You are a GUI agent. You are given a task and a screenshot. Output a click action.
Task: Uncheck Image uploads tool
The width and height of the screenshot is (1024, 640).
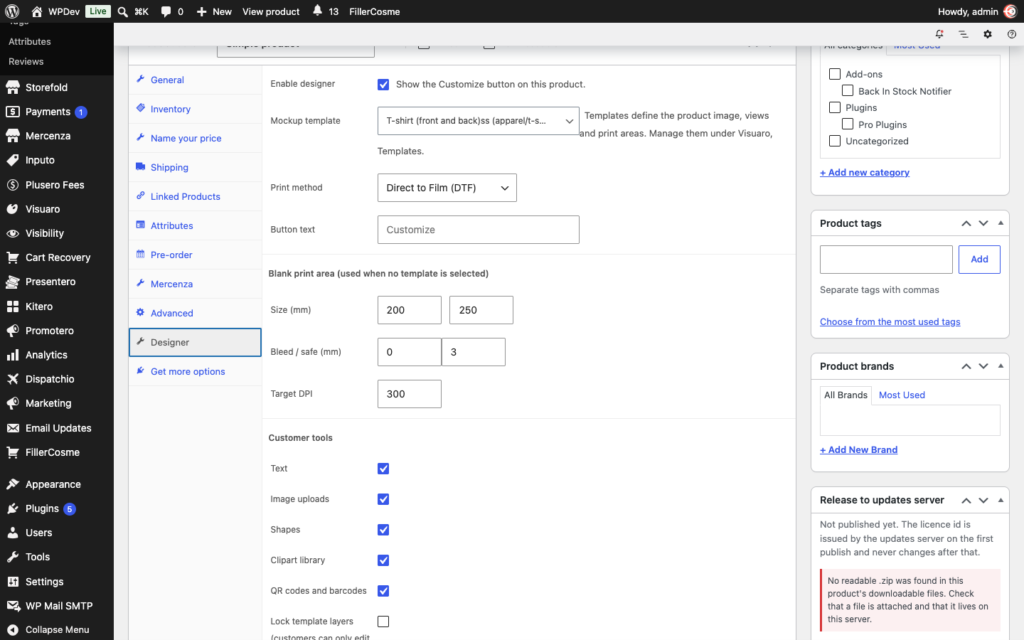coord(383,499)
